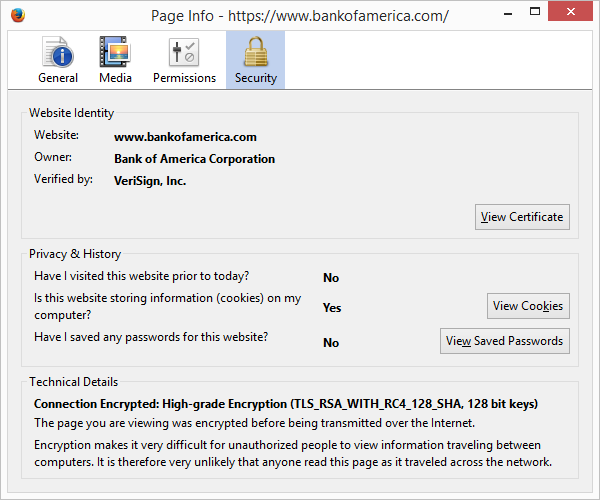Click the View Certificate button
600x500 pixels.
522,217
